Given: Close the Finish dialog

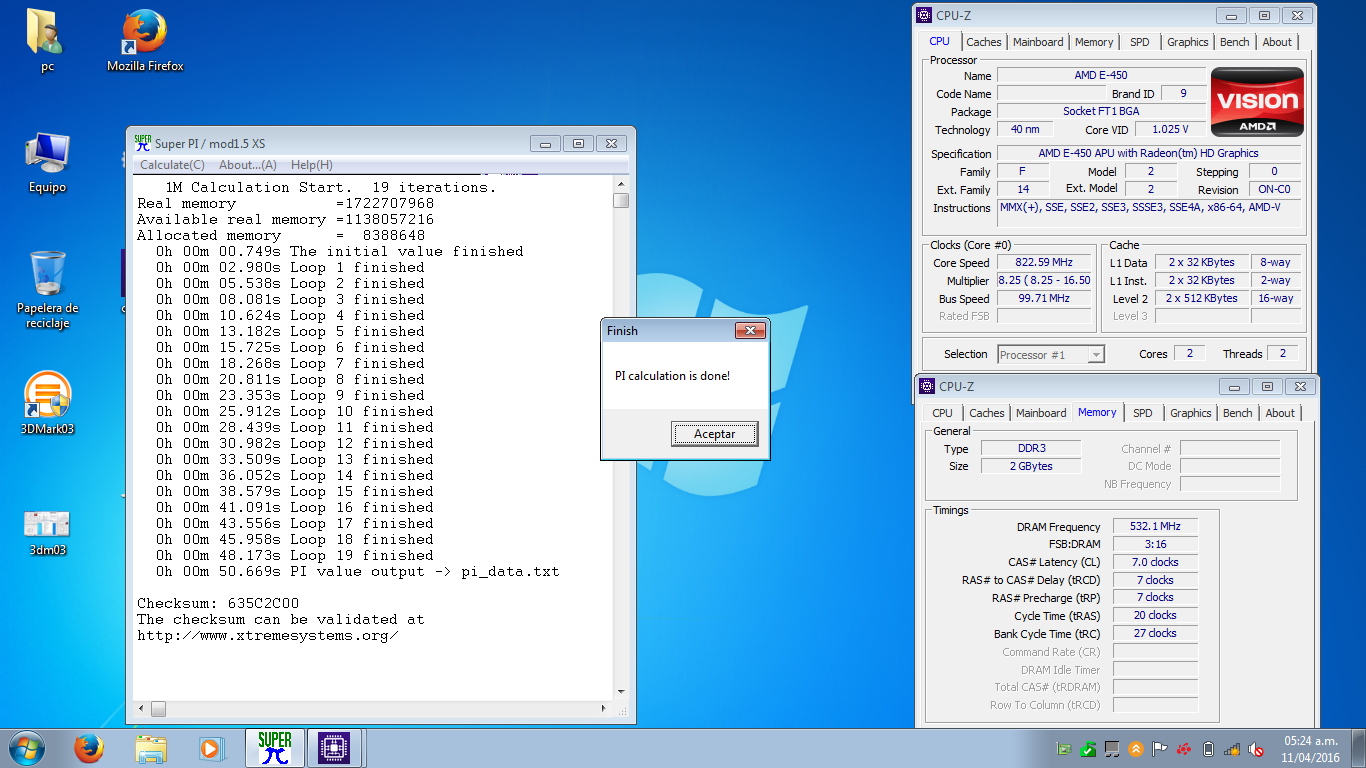Looking at the screenshot, I should click(x=750, y=331).
